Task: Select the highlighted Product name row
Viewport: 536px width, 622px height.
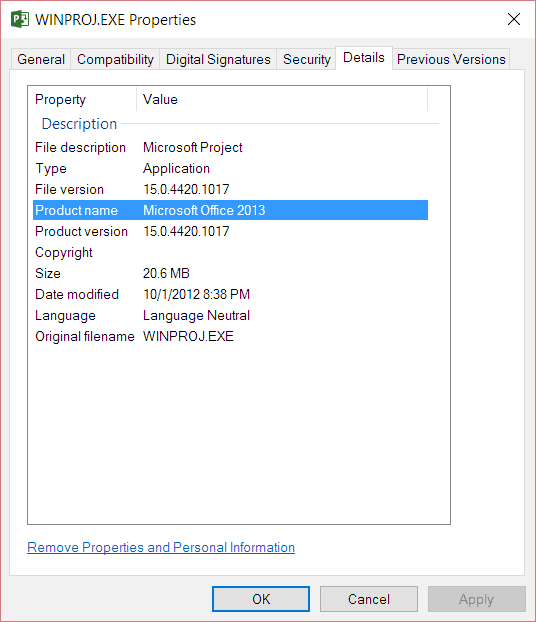Action: [x=231, y=210]
